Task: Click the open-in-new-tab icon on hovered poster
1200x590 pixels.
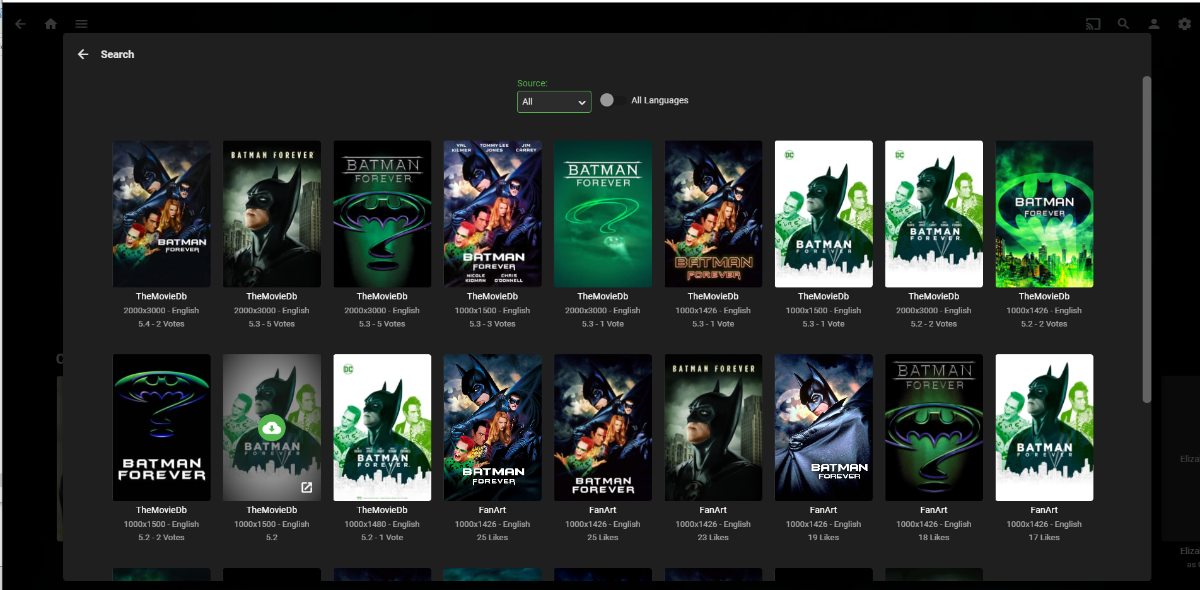Action: pyautogui.click(x=307, y=487)
